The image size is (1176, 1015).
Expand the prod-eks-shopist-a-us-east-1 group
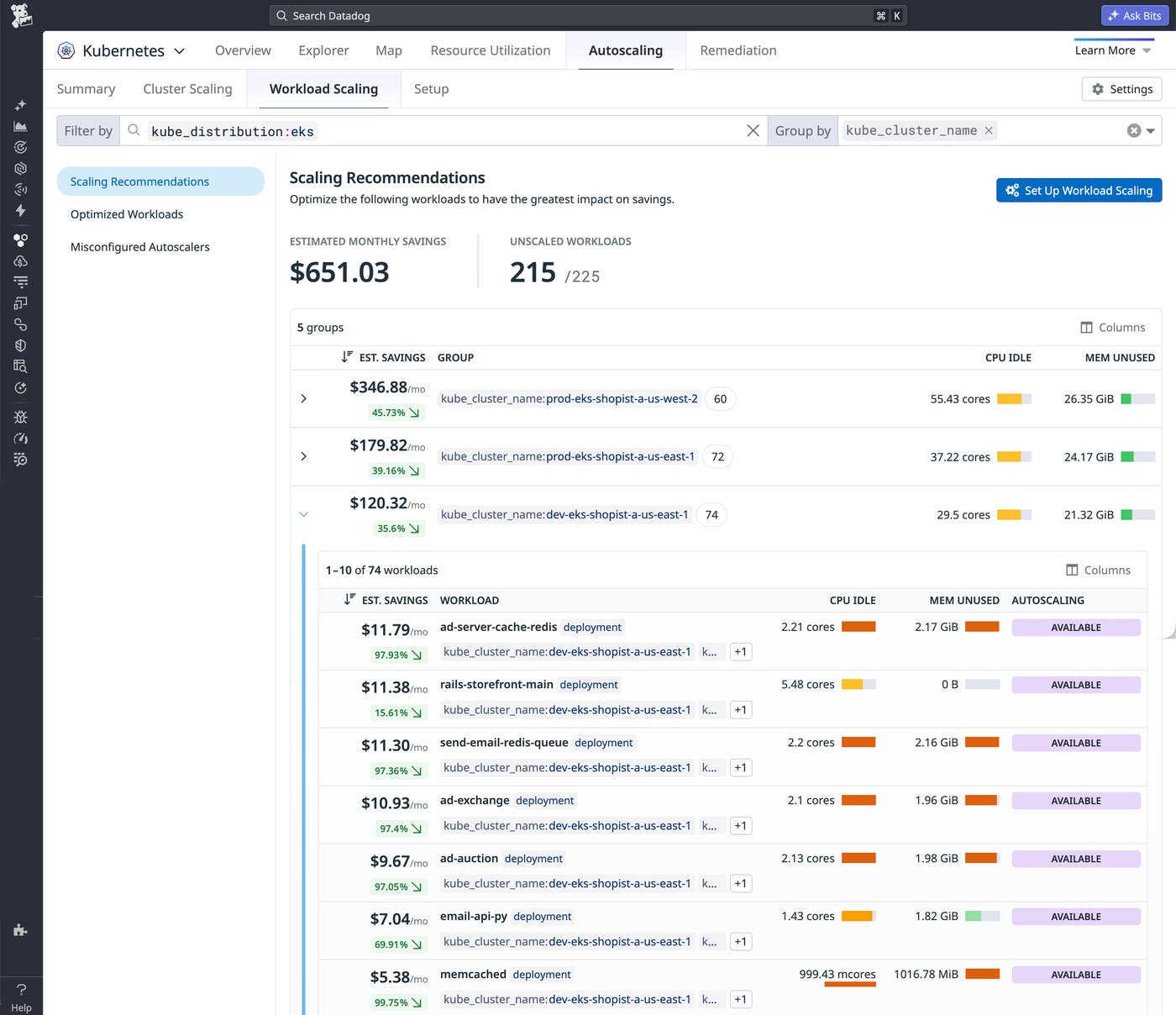click(x=303, y=456)
